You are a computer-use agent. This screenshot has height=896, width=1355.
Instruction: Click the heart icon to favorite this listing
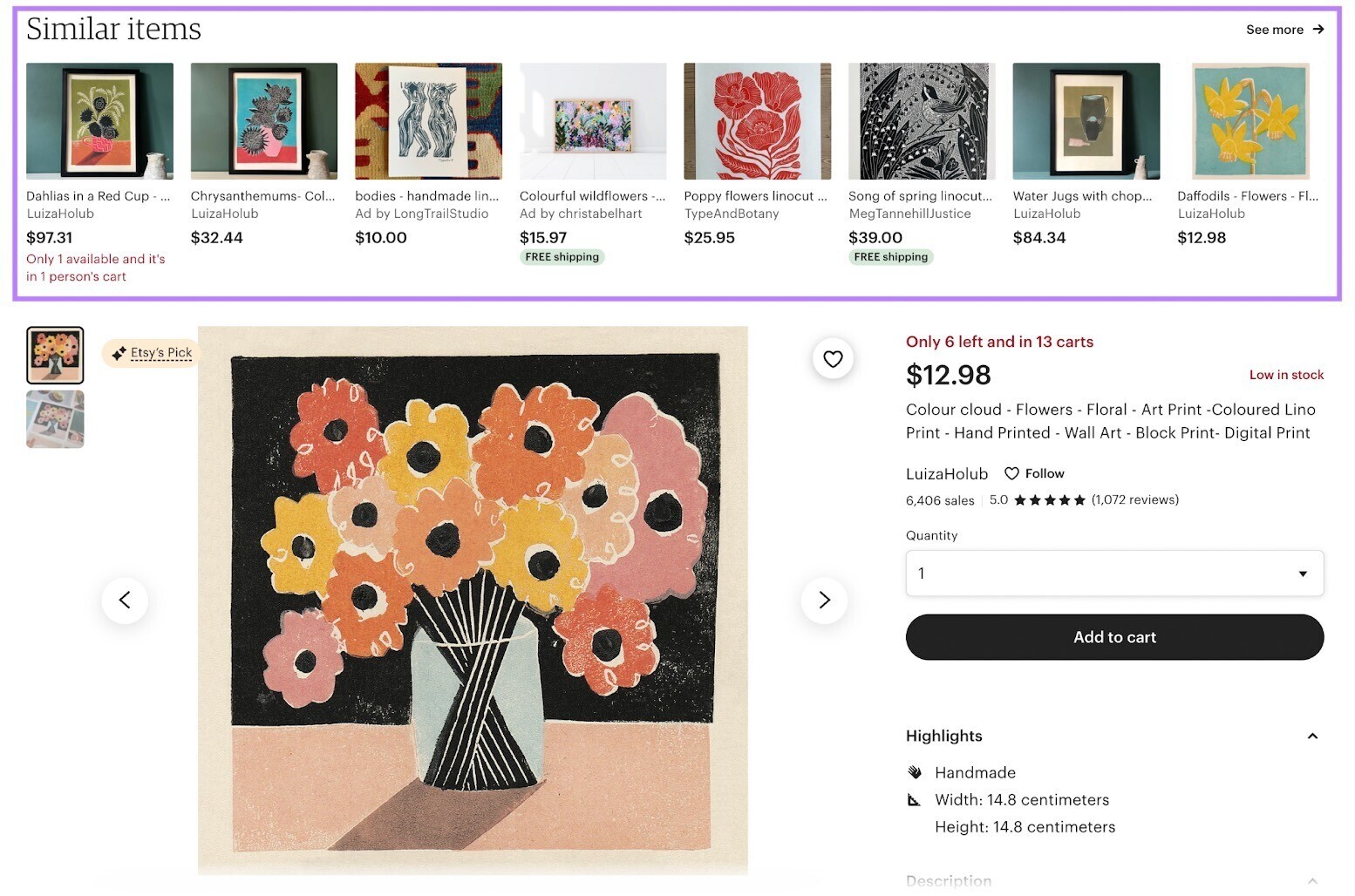click(x=833, y=358)
